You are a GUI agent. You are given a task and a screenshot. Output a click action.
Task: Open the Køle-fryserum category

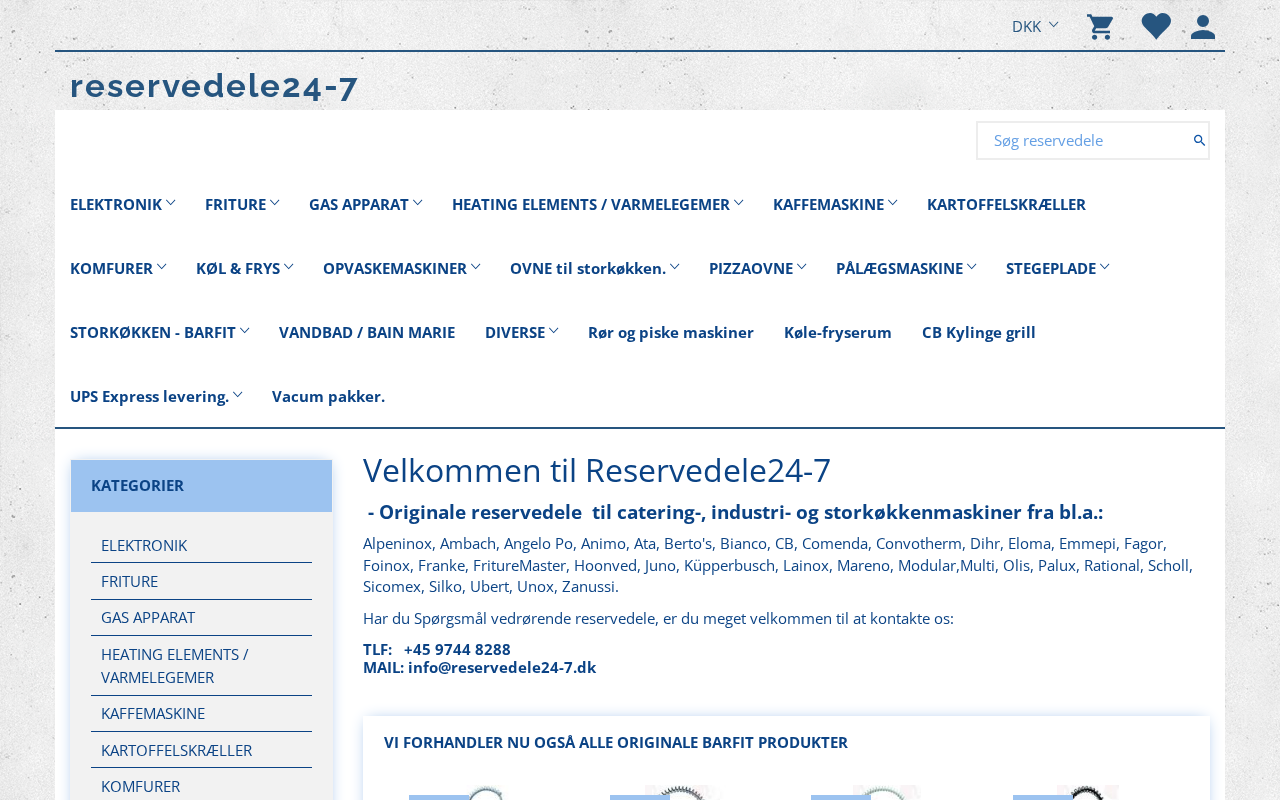click(838, 332)
